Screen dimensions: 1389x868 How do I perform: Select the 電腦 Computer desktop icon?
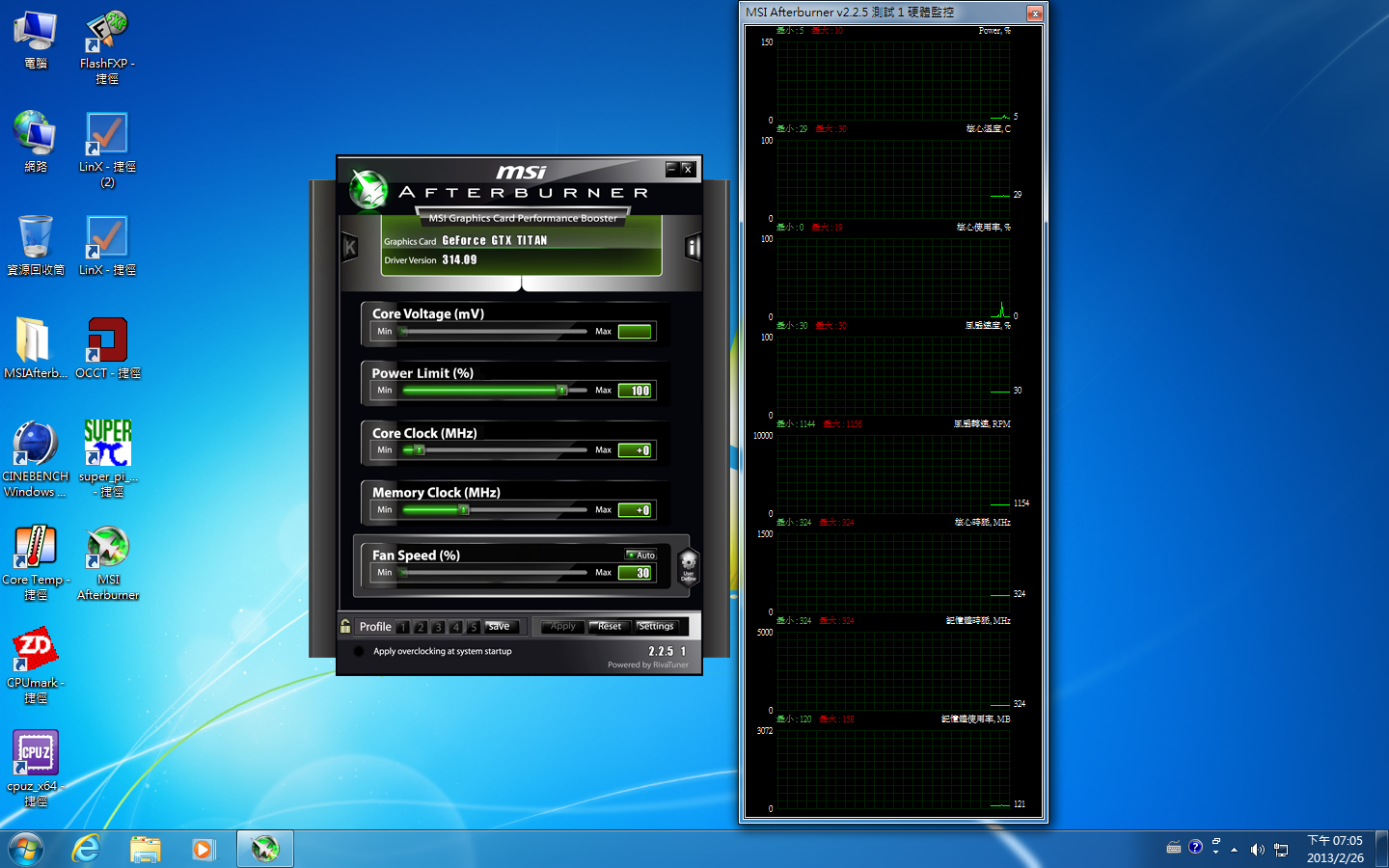click(36, 41)
